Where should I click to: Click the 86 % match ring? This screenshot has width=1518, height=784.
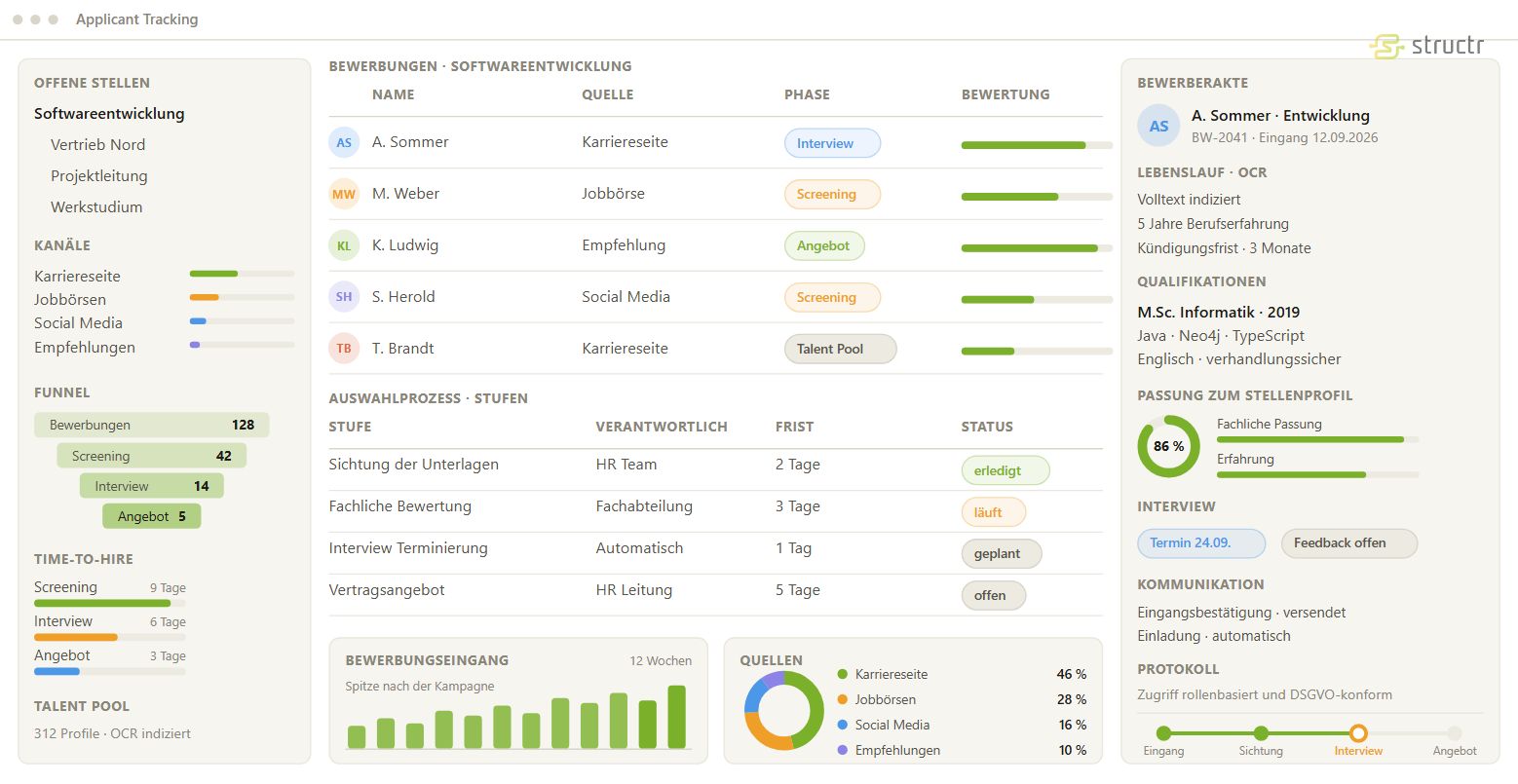coord(1168,446)
